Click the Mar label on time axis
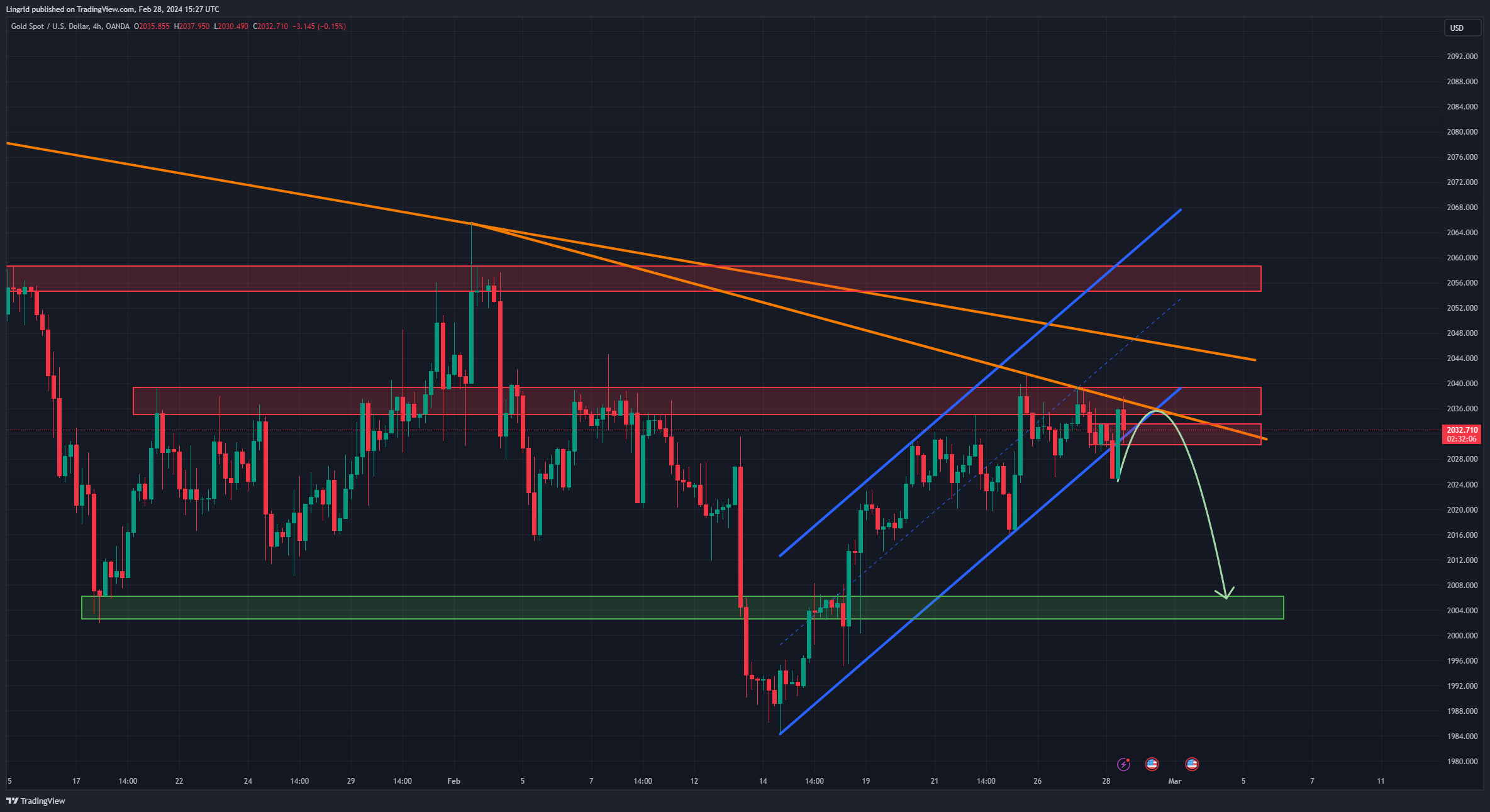The width and height of the screenshot is (1490, 812). tap(1174, 781)
